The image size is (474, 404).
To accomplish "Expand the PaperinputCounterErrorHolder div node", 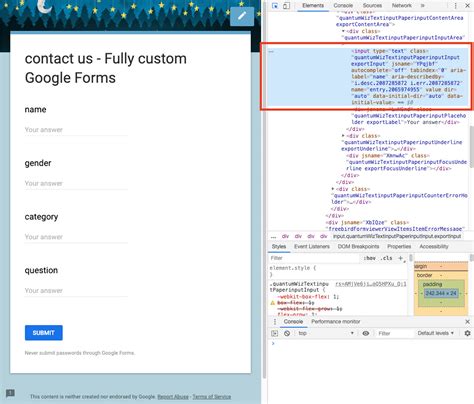I will [x=333, y=189].
